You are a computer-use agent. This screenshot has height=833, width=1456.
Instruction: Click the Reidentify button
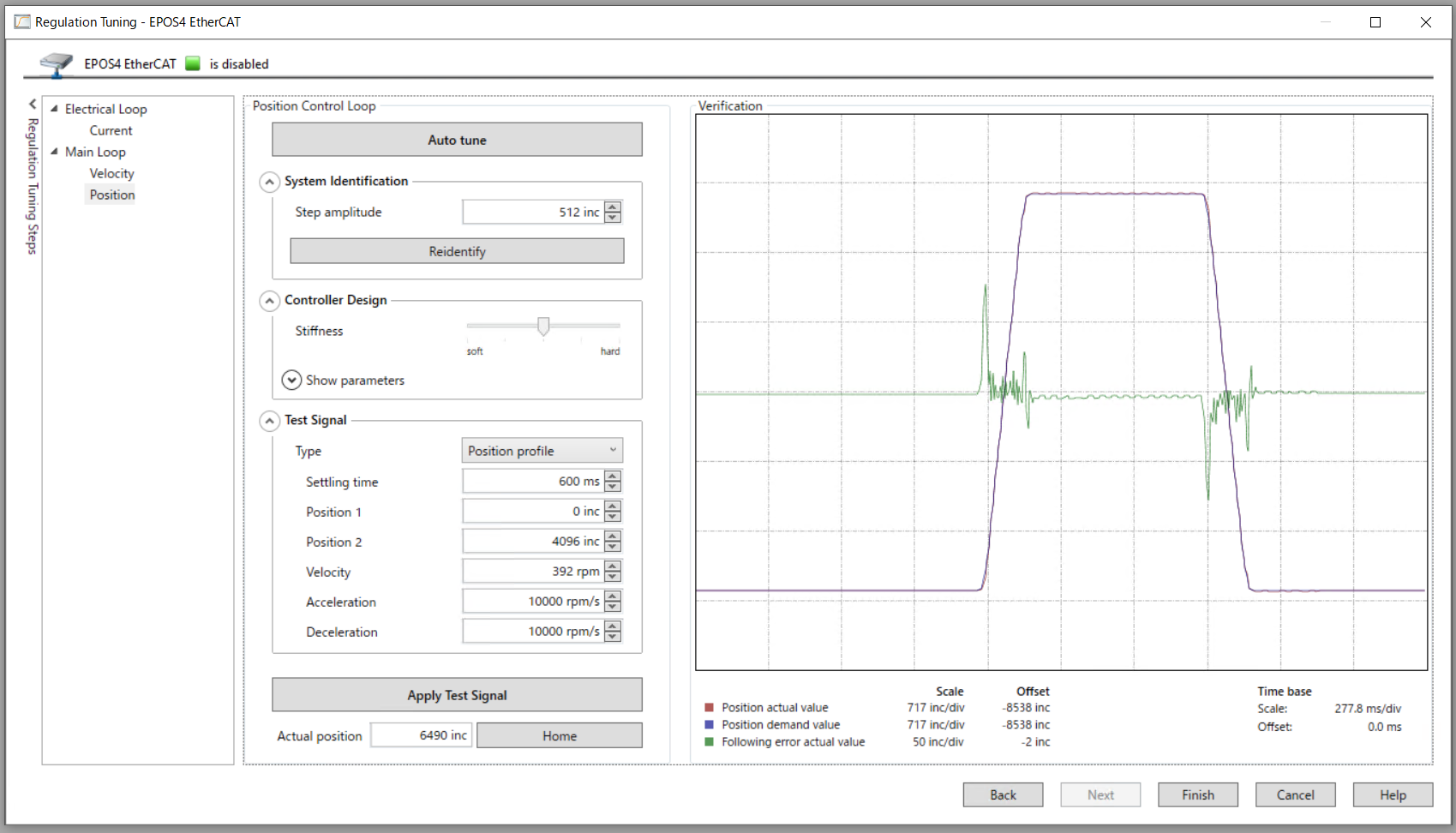point(457,251)
